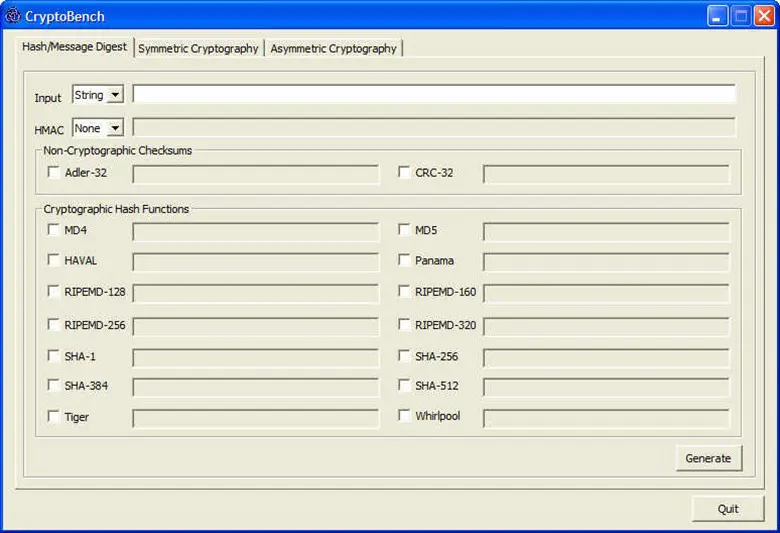Focus the Input text field
This screenshot has height=533, width=780.
click(434, 94)
